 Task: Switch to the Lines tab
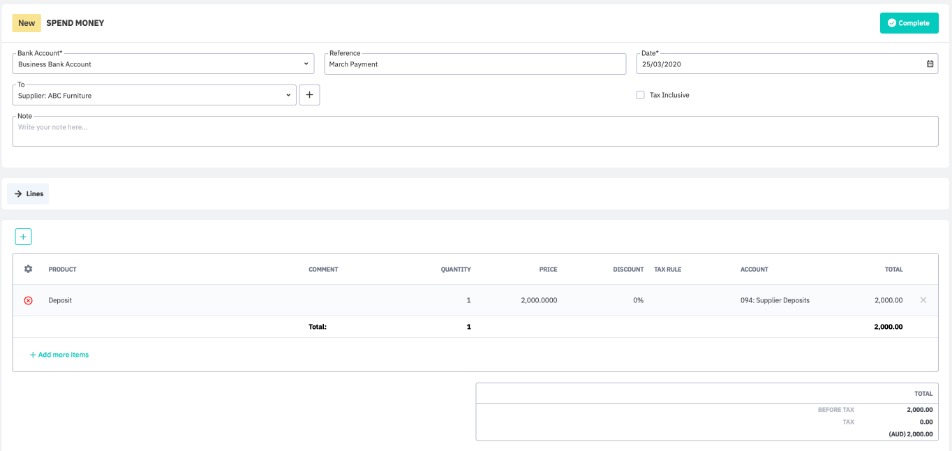click(x=28, y=193)
